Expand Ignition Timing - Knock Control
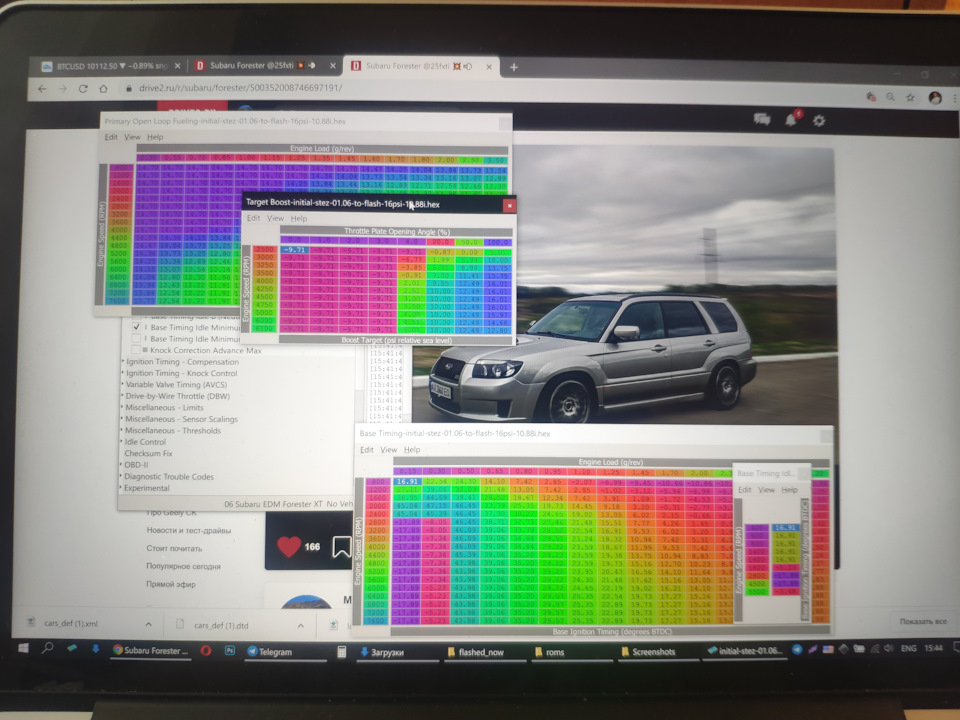Screen dimensions: 960x720 pyautogui.click(x=181, y=373)
